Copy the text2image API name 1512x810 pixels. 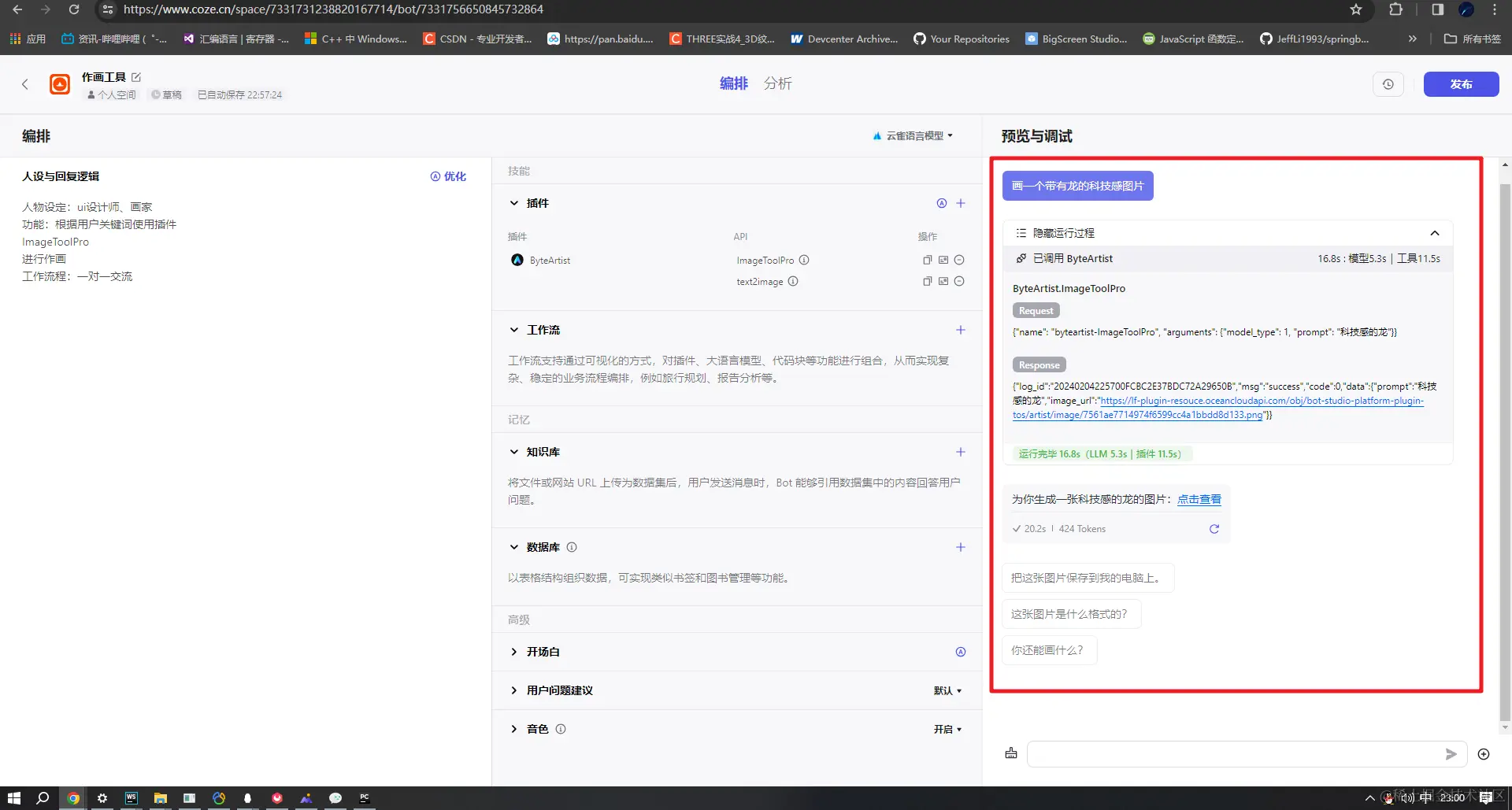click(x=927, y=281)
